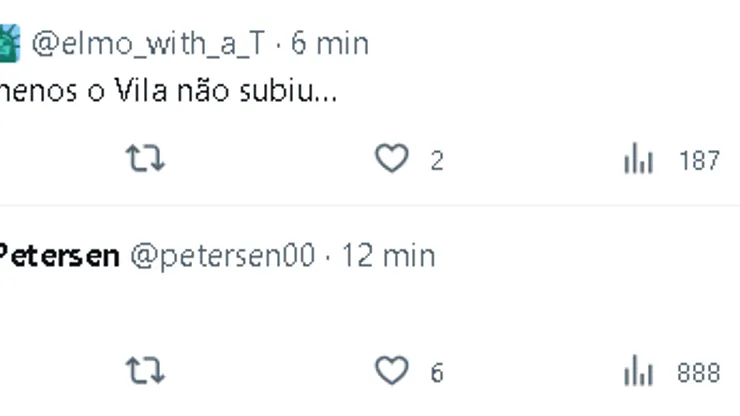Open tweet text 'Vila não subiu...'
The image size is (740, 416).
coord(170,92)
